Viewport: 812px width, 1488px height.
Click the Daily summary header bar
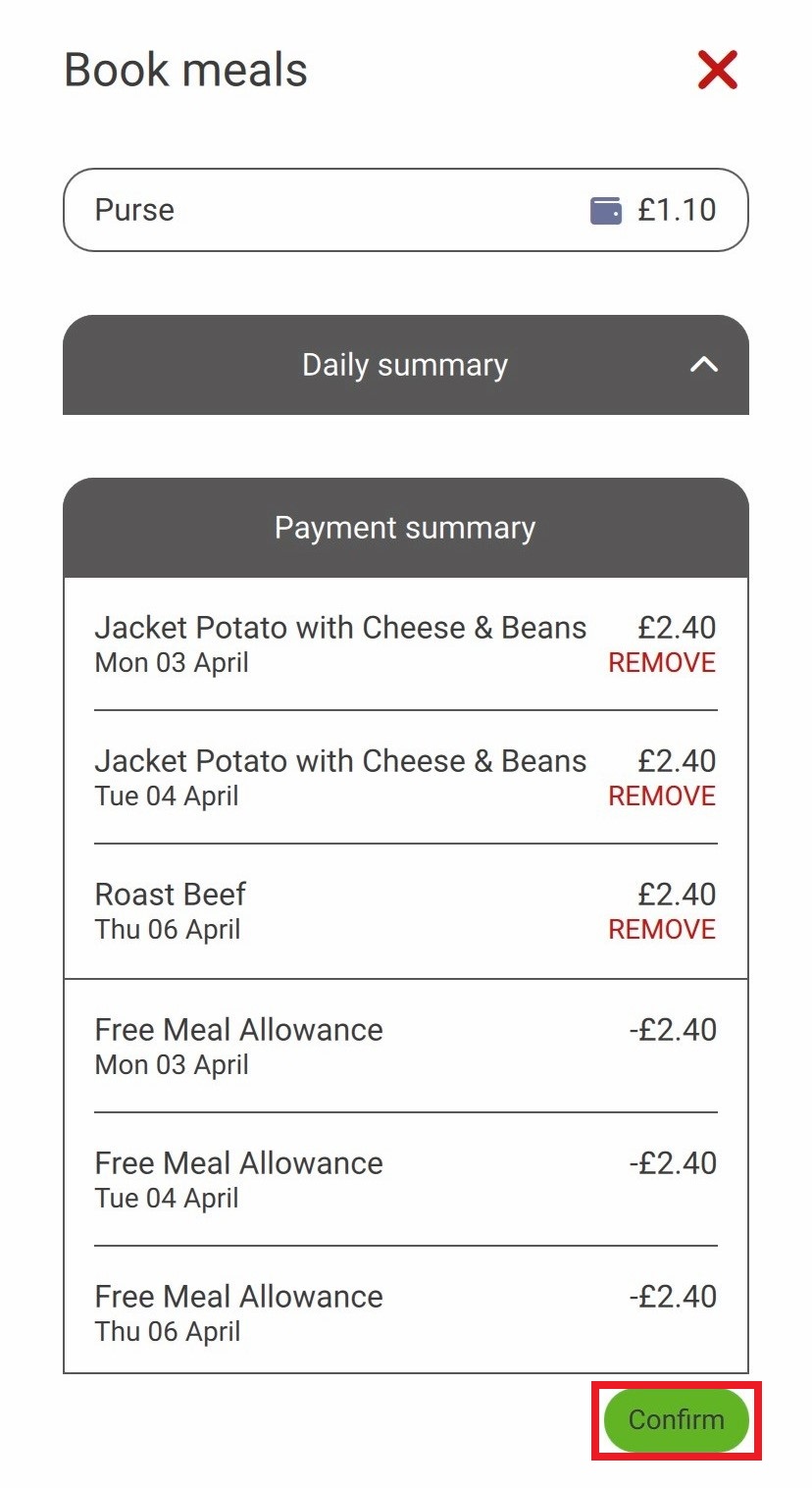click(406, 365)
